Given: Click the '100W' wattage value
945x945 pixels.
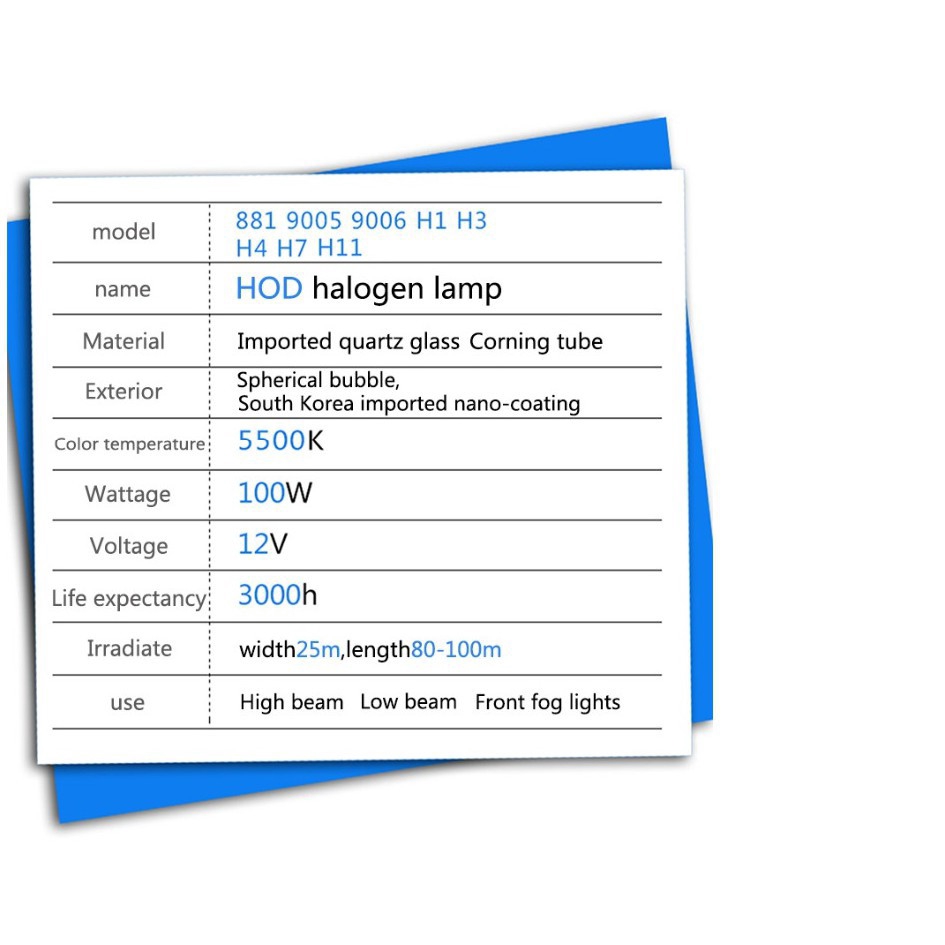Looking at the screenshot, I should click(275, 493).
